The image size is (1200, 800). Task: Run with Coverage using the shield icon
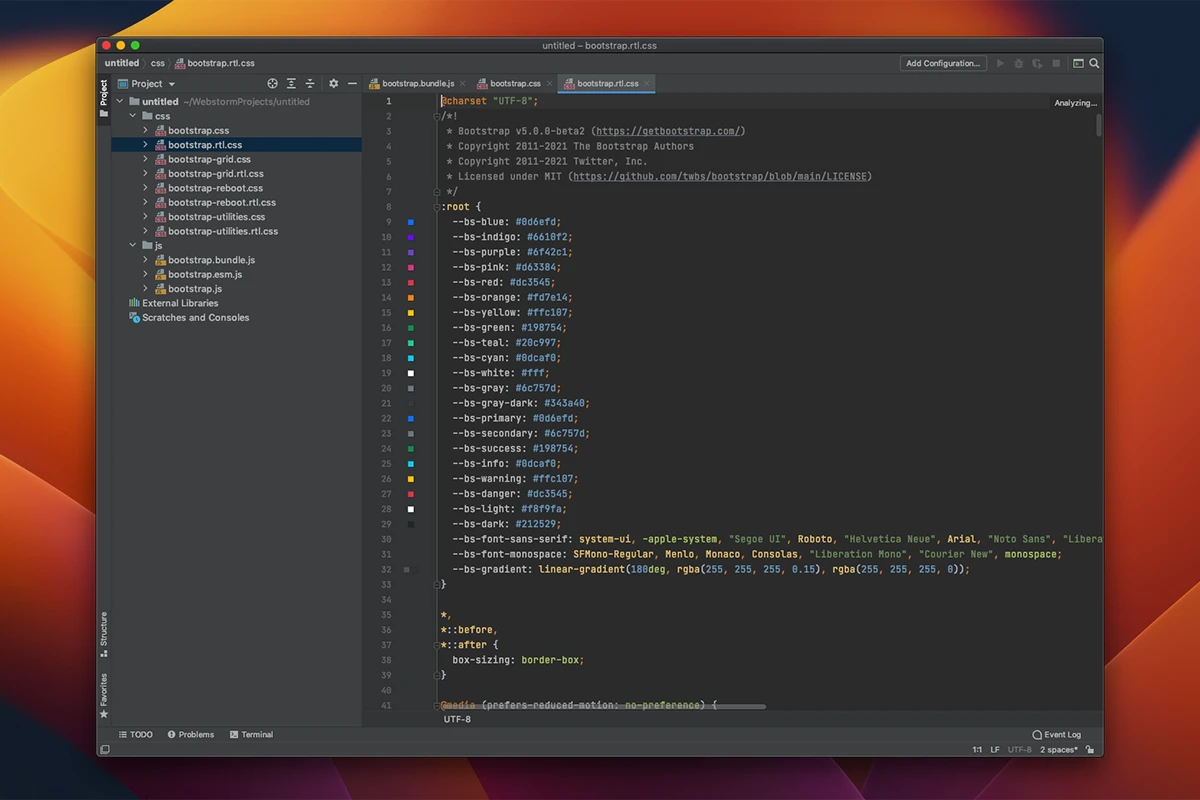click(1036, 63)
